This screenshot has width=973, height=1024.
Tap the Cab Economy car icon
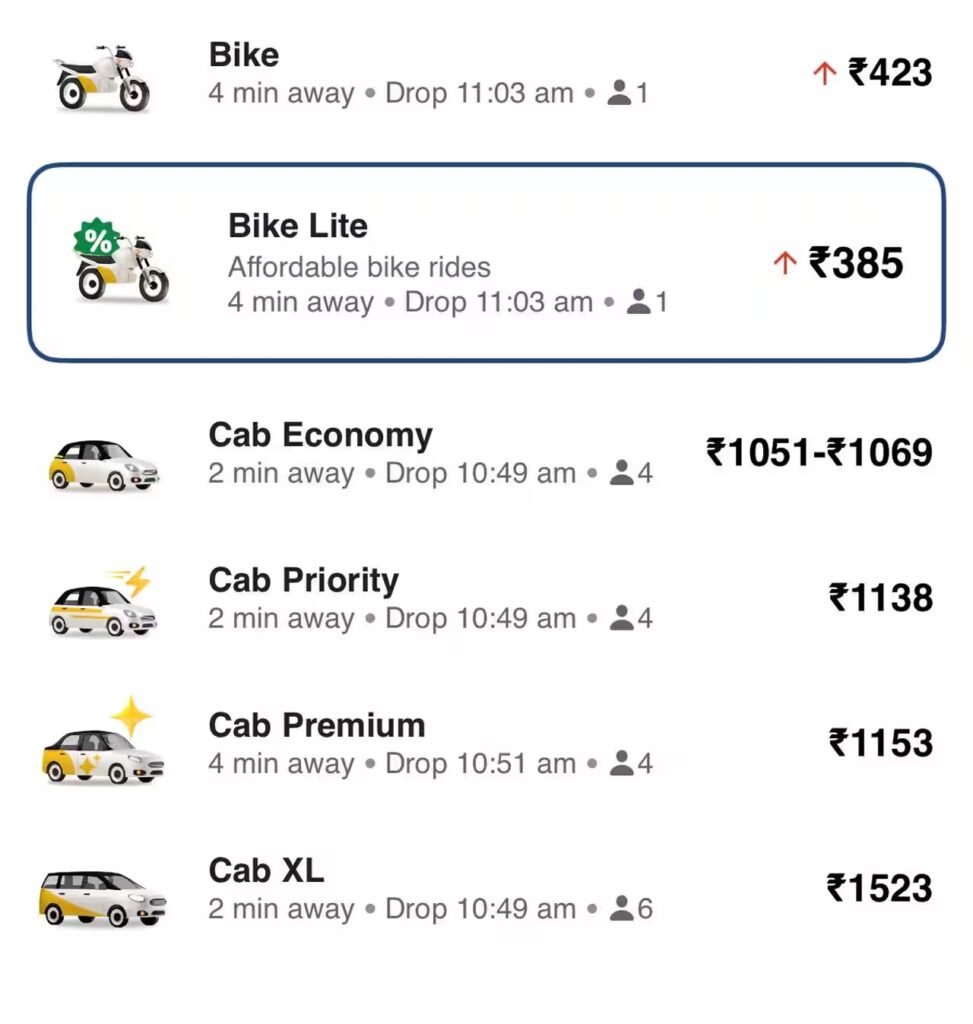click(x=103, y=464)
